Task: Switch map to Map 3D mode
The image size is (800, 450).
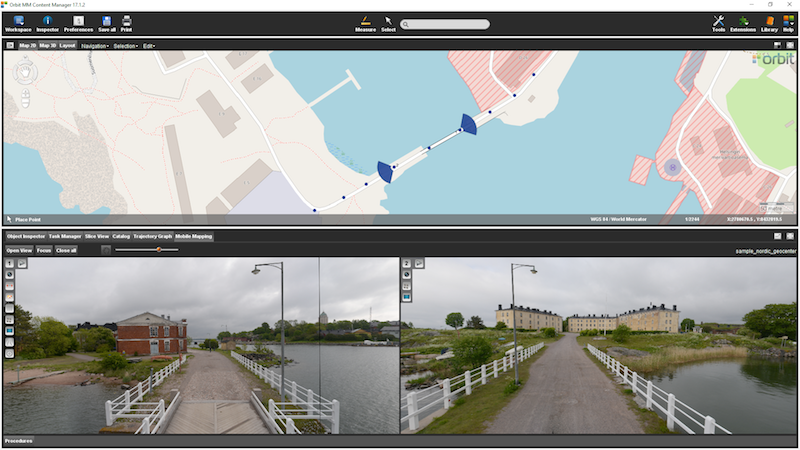Action: coord(47,45)
